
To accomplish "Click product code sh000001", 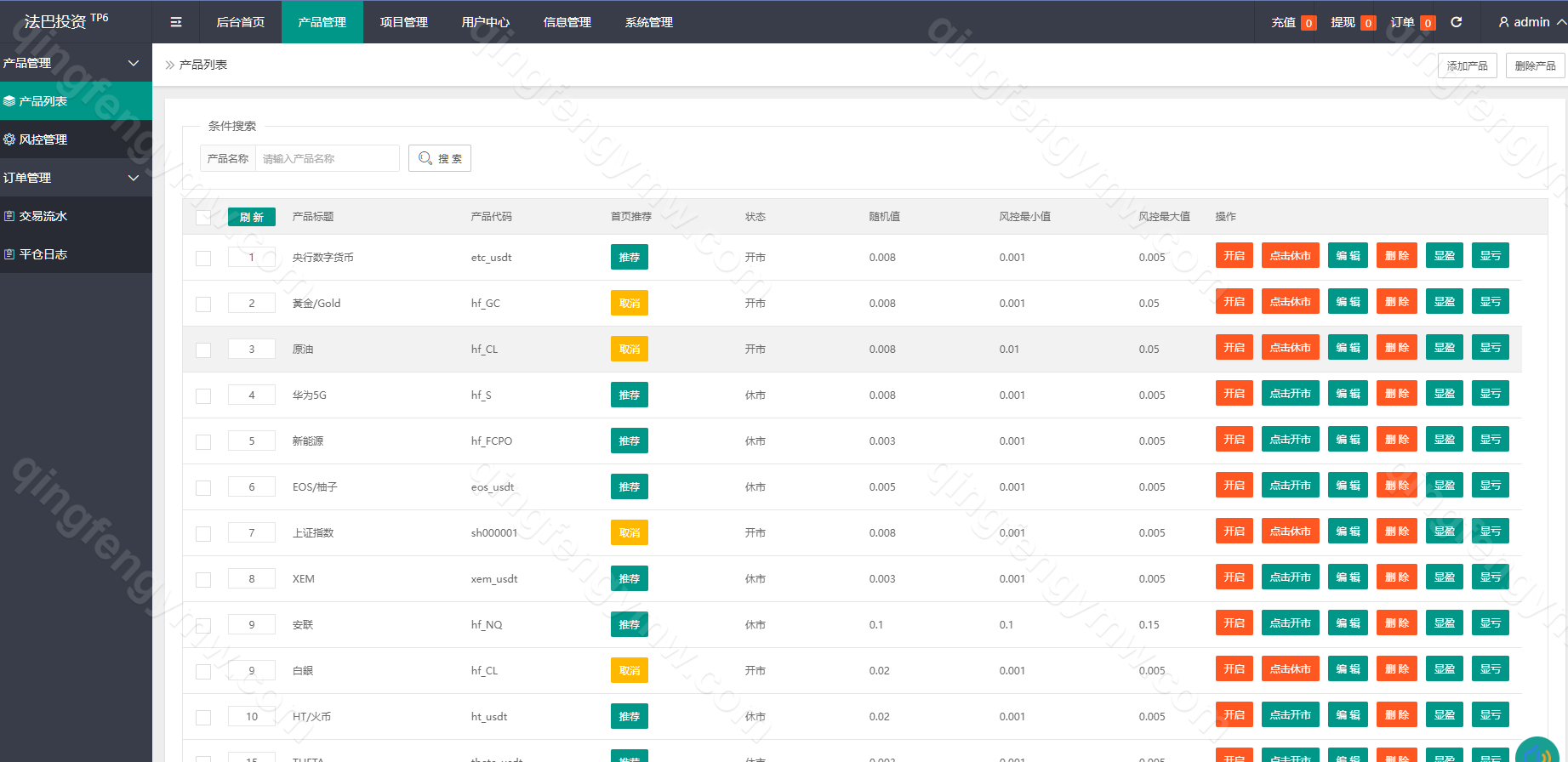I will pos(494,532).
